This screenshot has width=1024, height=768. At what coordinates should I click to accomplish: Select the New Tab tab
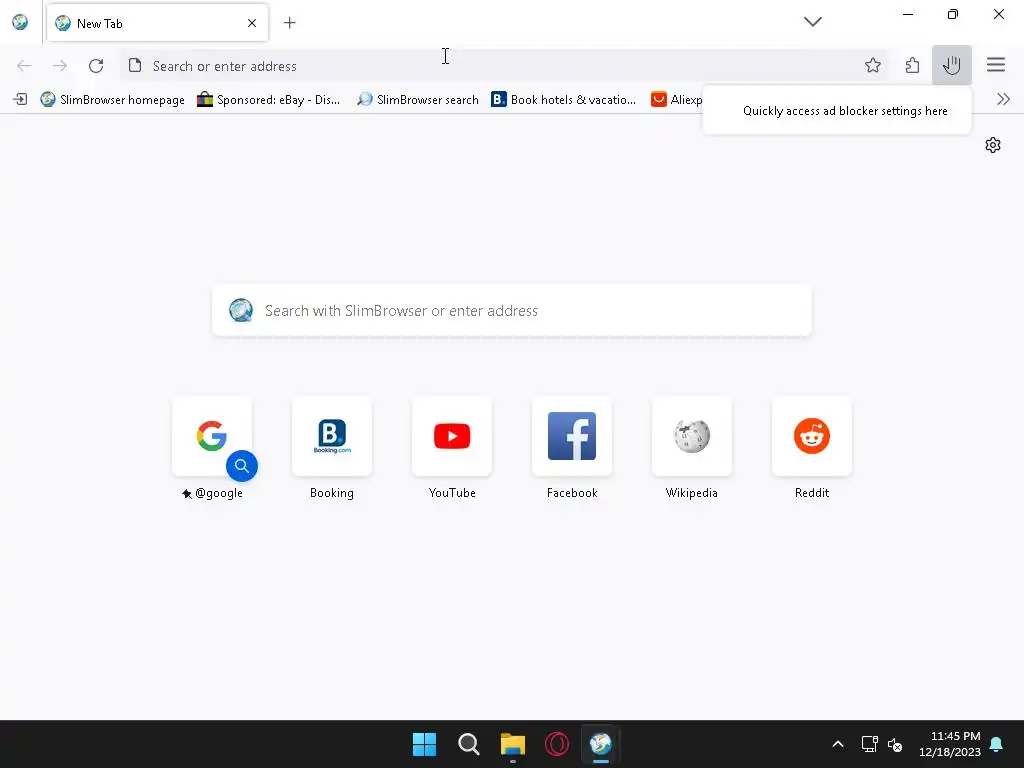(157, 23)
